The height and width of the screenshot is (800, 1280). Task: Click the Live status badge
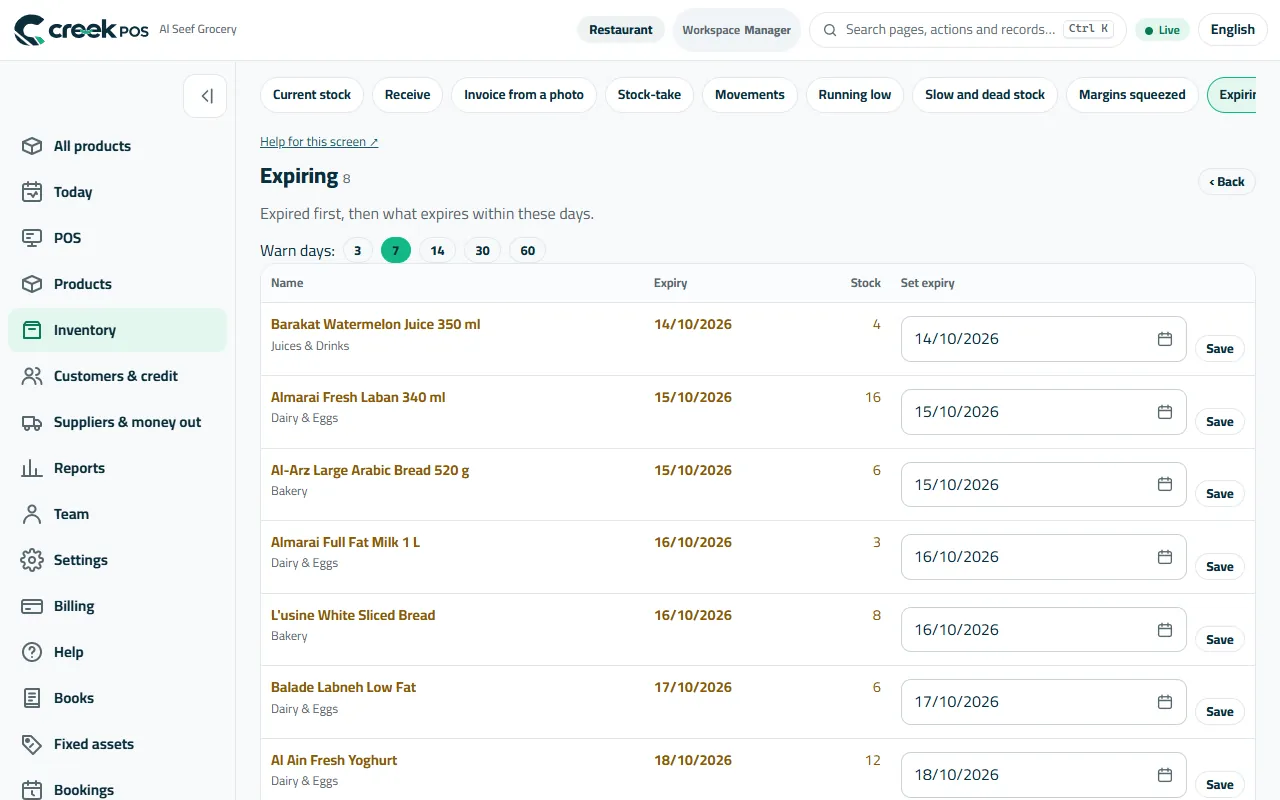(1162, 30)
